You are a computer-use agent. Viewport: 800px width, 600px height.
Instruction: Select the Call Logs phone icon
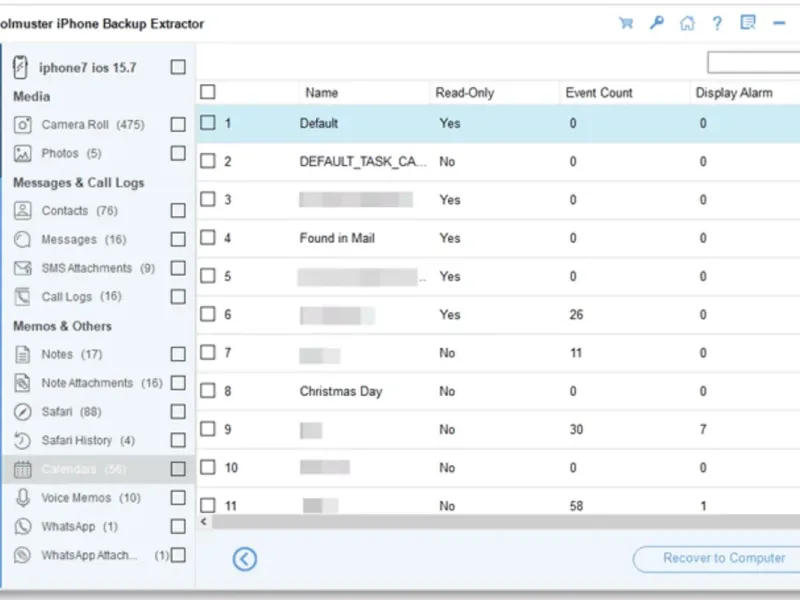coord(22,296)
